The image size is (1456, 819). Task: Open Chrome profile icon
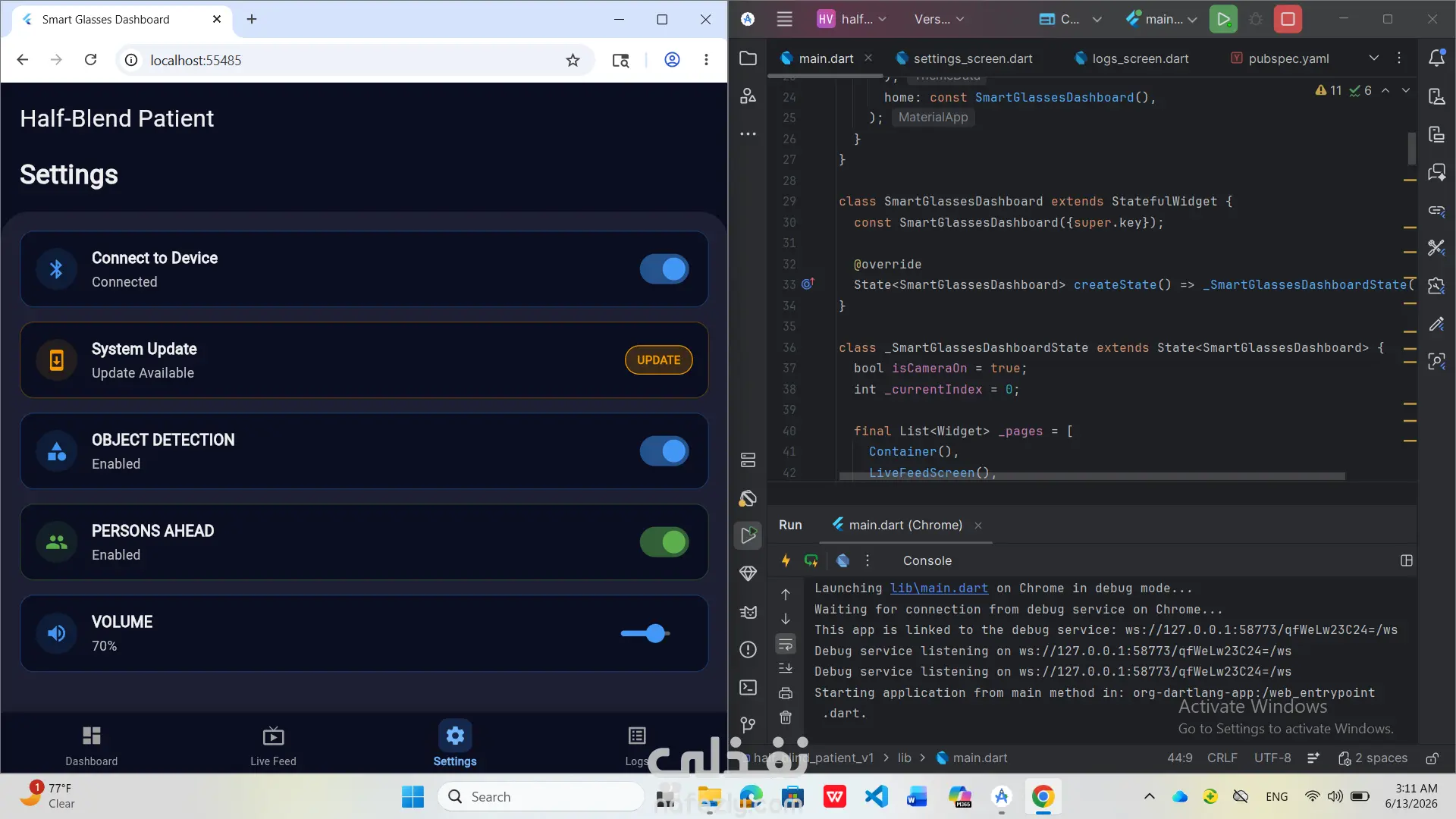click(672, 60)
